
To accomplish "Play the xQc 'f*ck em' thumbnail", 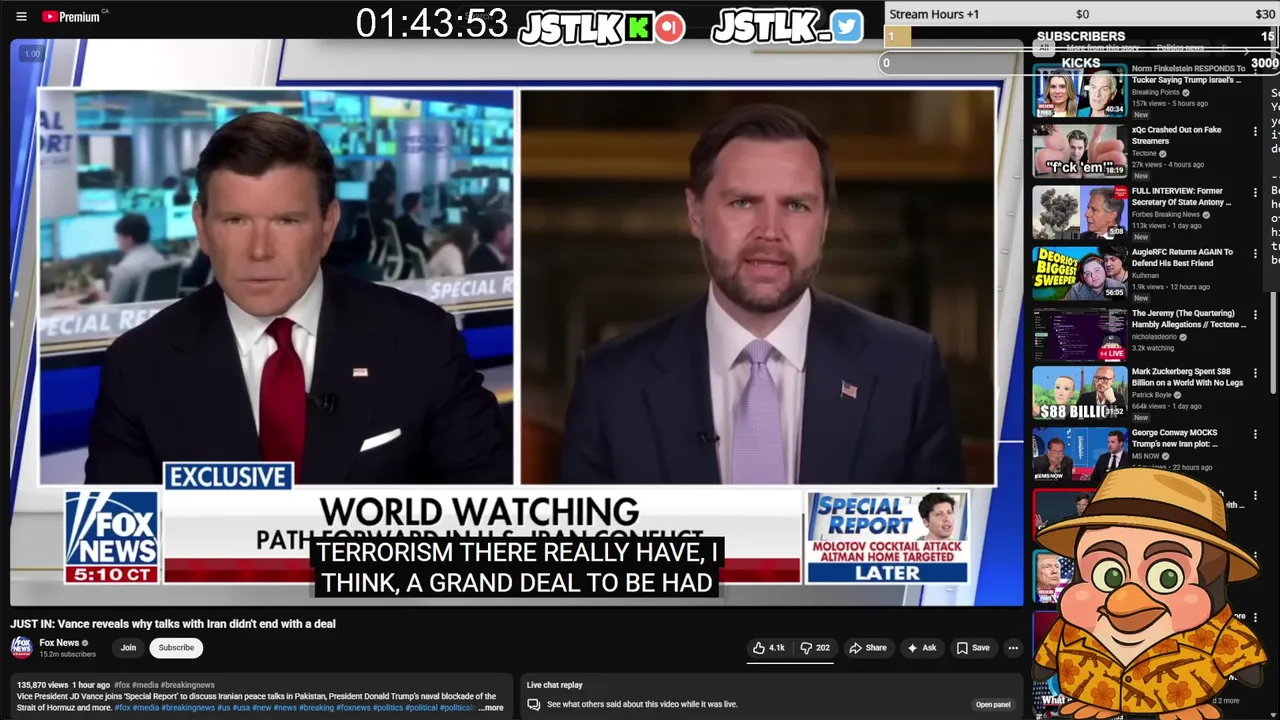I will point(1080,151).
